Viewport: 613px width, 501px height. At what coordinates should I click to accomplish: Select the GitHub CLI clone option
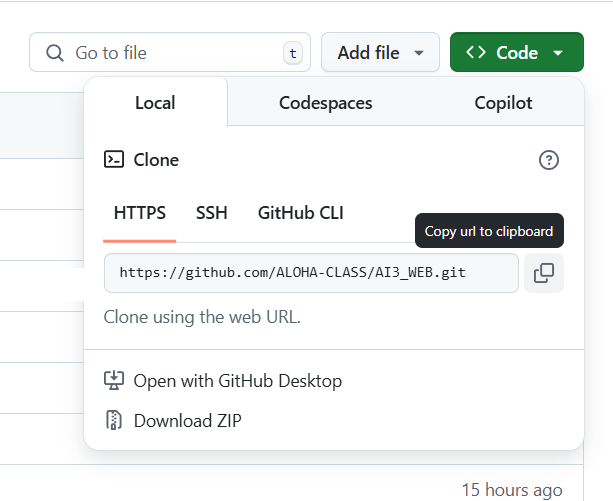click(301, 213)
